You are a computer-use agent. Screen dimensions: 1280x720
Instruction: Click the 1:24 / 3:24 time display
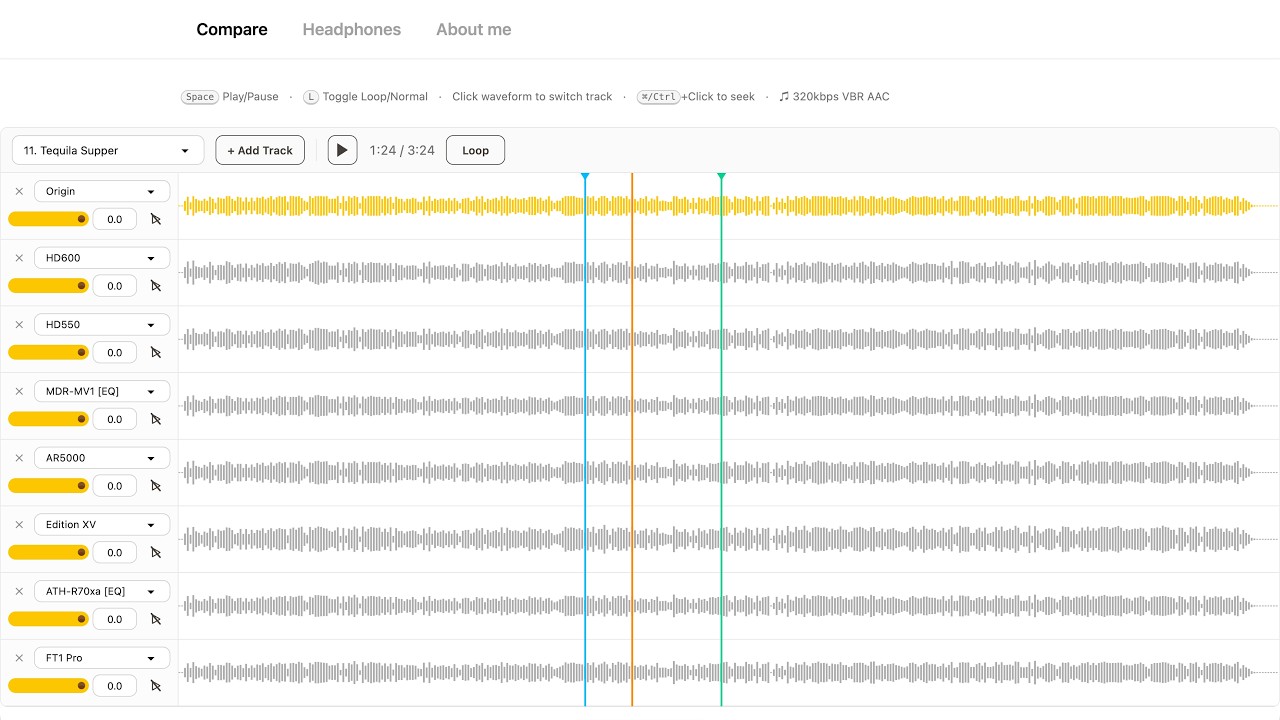click(x=402, y=150)
